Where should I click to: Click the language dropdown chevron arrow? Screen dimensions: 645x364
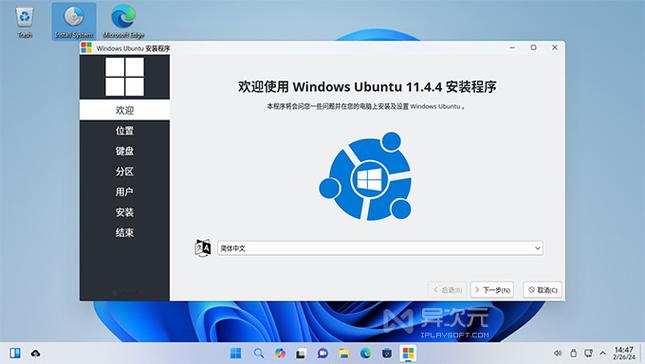[537, 248]
